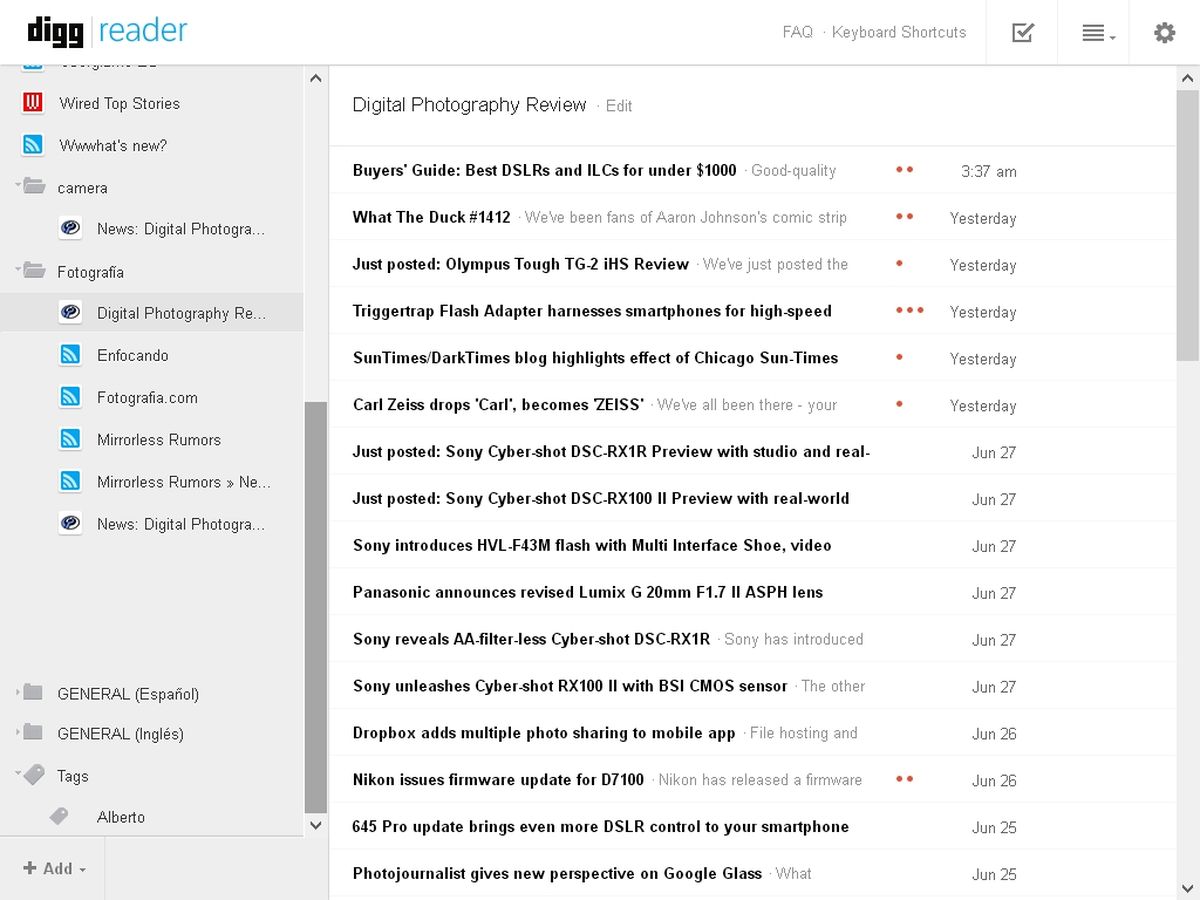The image size is (1200, 900).
Task: Click the mark-all-as-read checkmark icon
Action: tap(1021, 31)
